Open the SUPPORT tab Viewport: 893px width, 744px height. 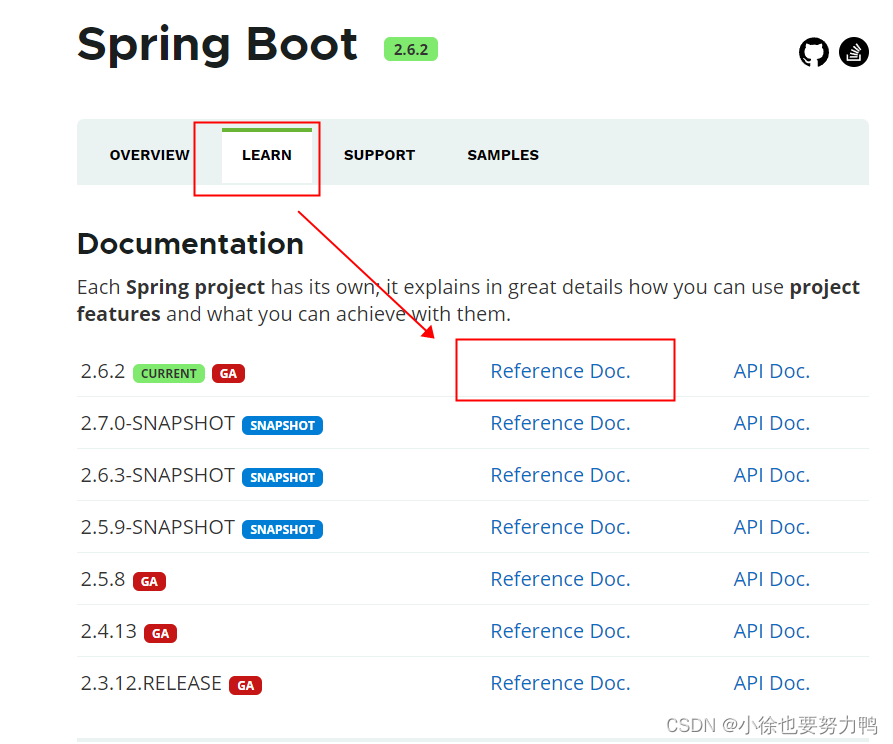(x=379, y=155)
